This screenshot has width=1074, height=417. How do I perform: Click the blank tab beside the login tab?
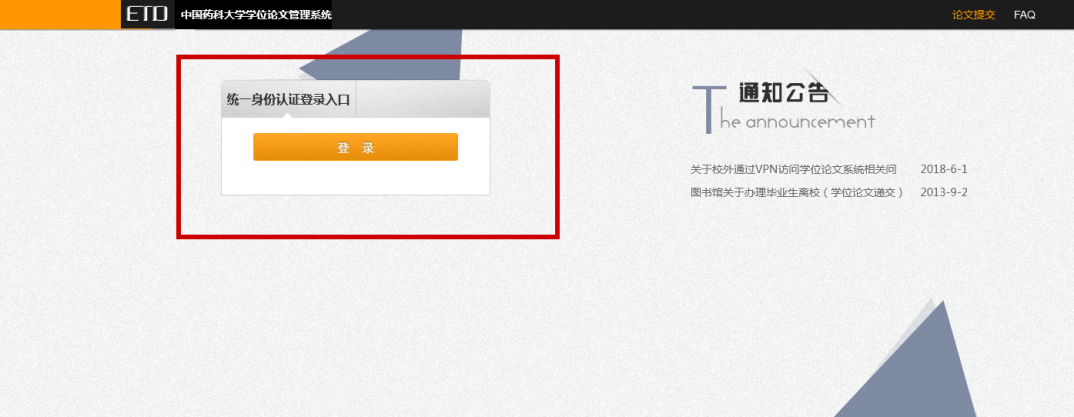click(x=422, y=99)
